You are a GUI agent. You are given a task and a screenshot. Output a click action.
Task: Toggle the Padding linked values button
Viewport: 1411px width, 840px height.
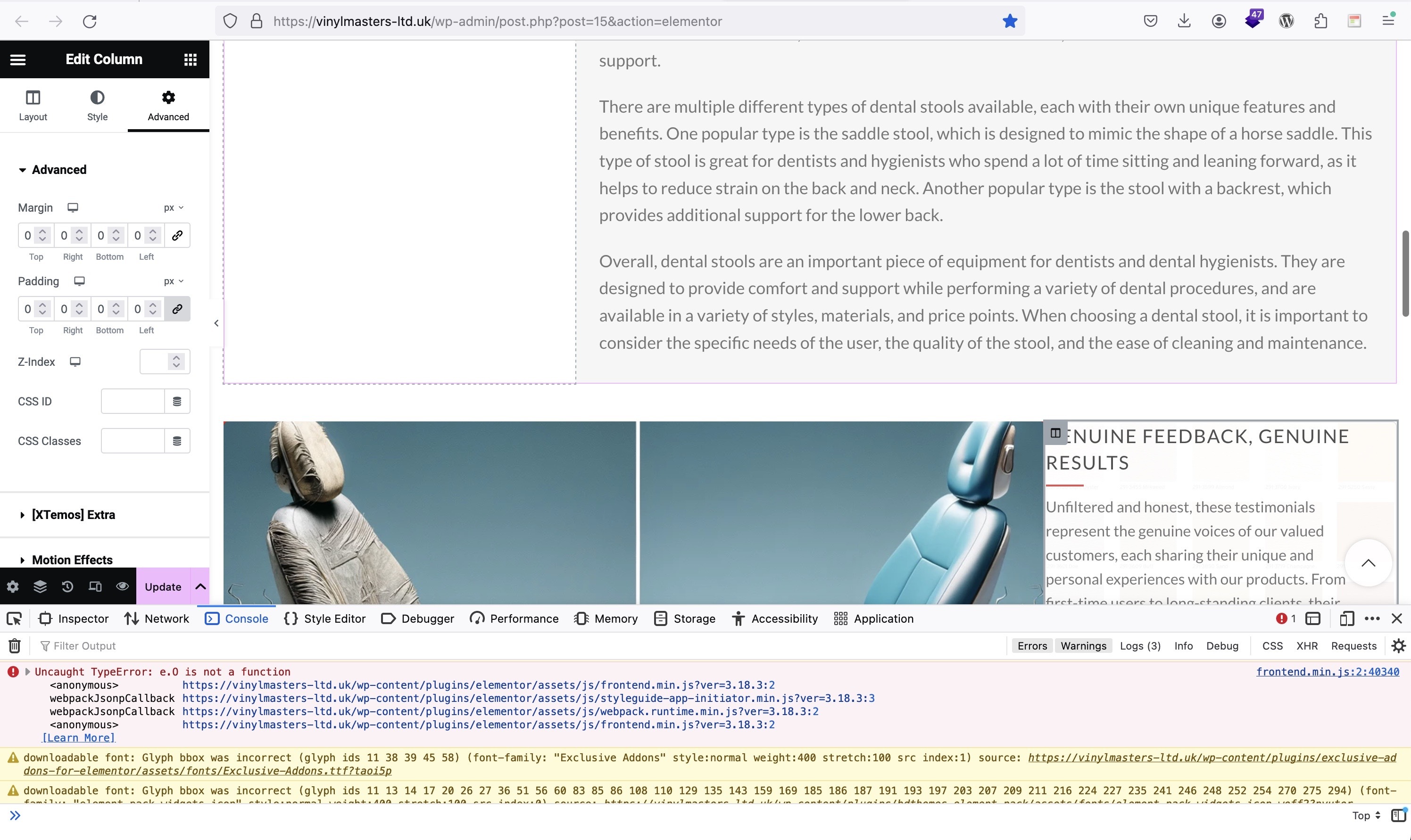(x=177, y=309)
